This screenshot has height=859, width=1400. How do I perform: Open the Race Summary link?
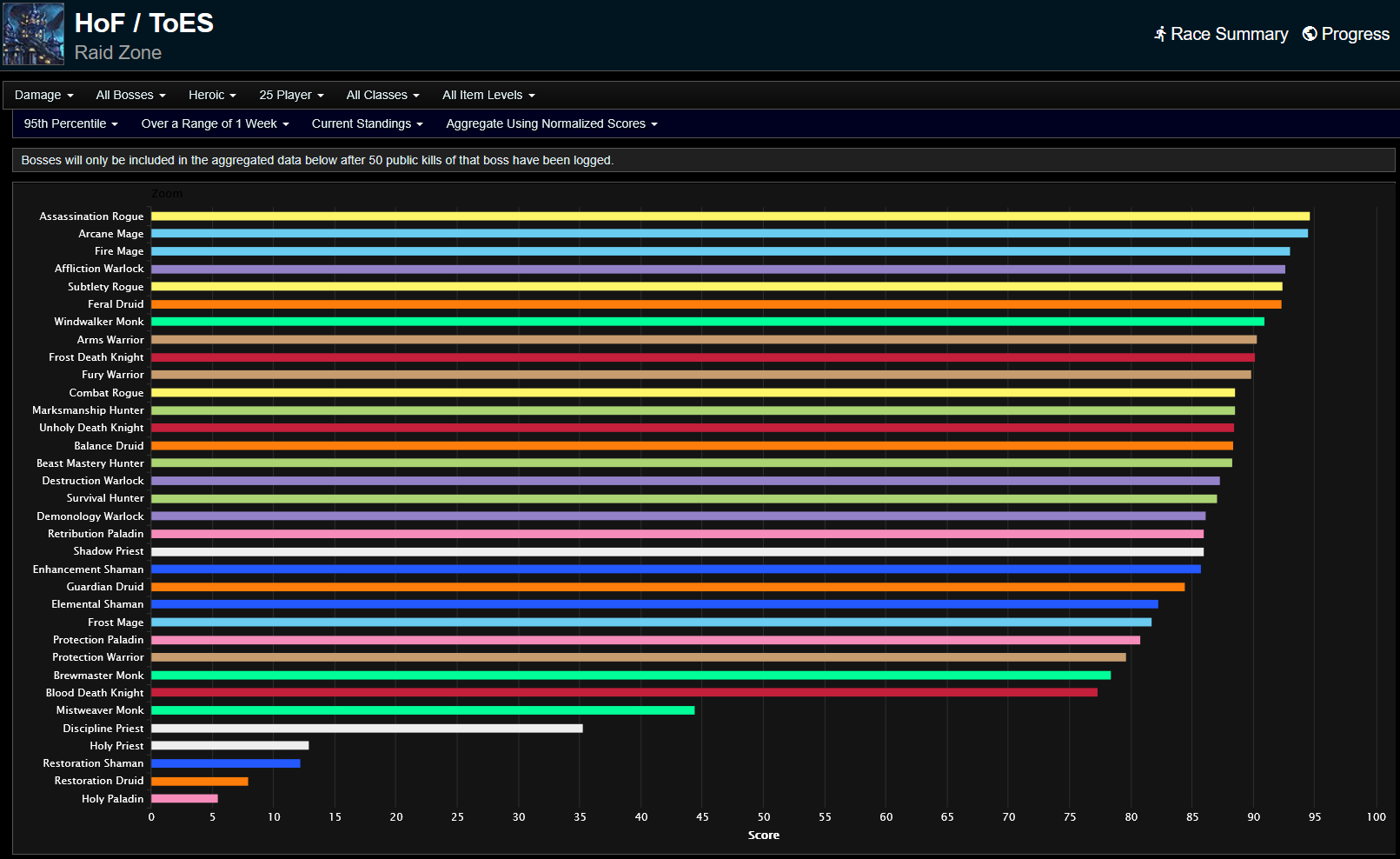click(x=1229, y=34)
